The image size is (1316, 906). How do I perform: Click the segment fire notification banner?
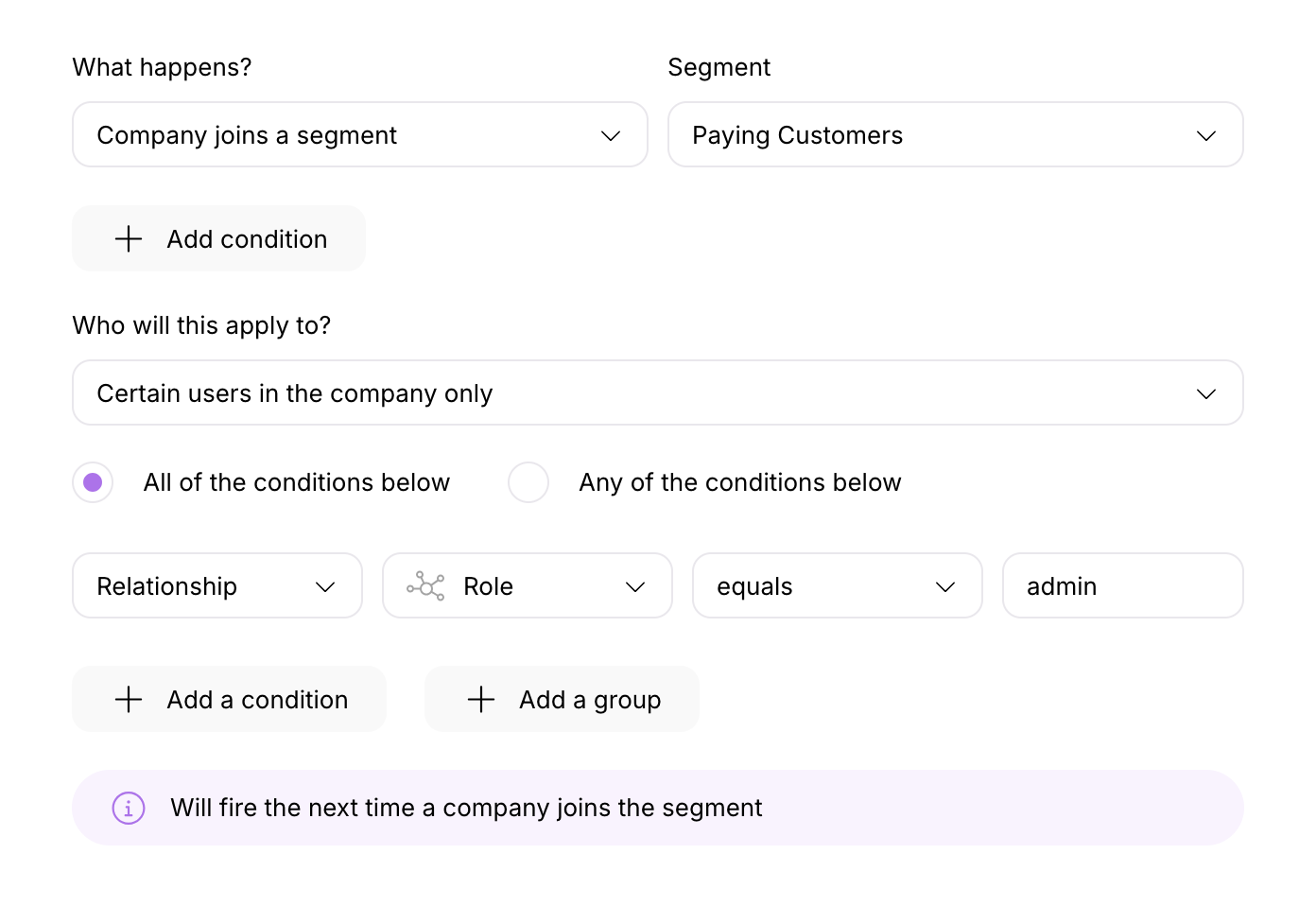pyautogui.click(x=658, y=808)
